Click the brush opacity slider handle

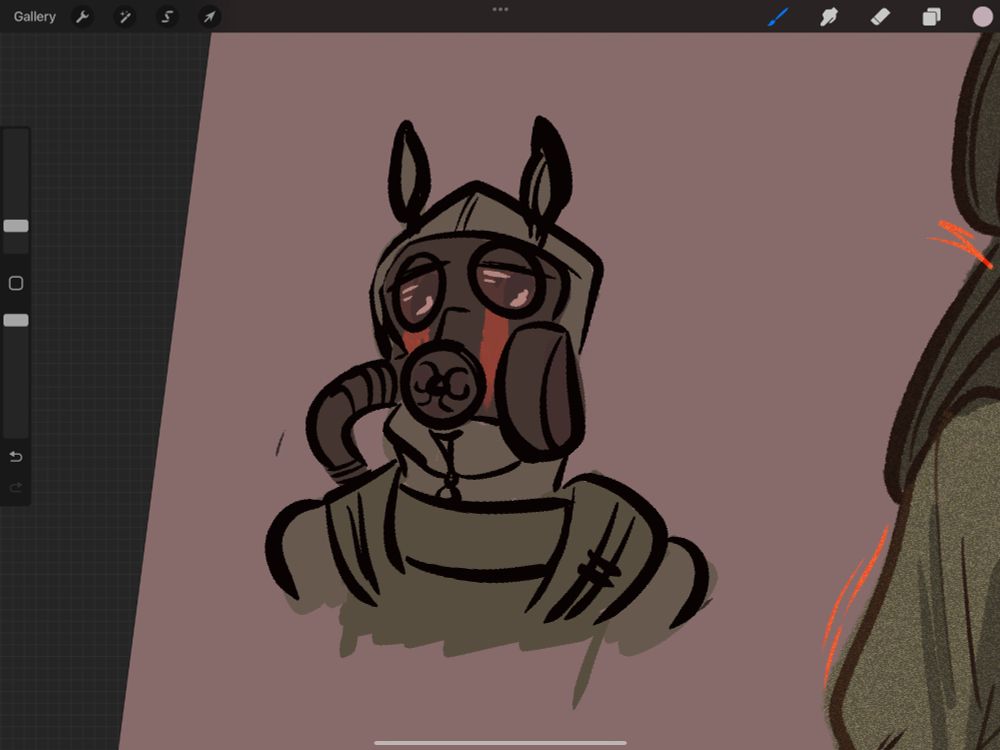(x=16, y=320)
